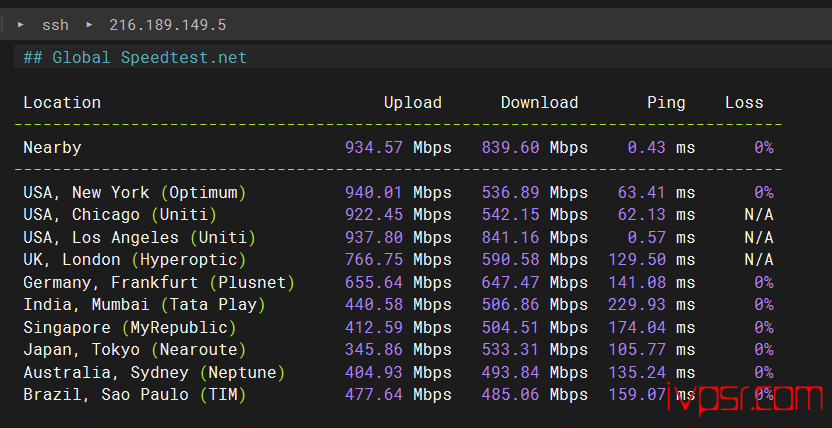Click the USA, Chicago (Uniti) row
Image resolution: width=832 pixels, height=428 pixels.
point(120,214)
